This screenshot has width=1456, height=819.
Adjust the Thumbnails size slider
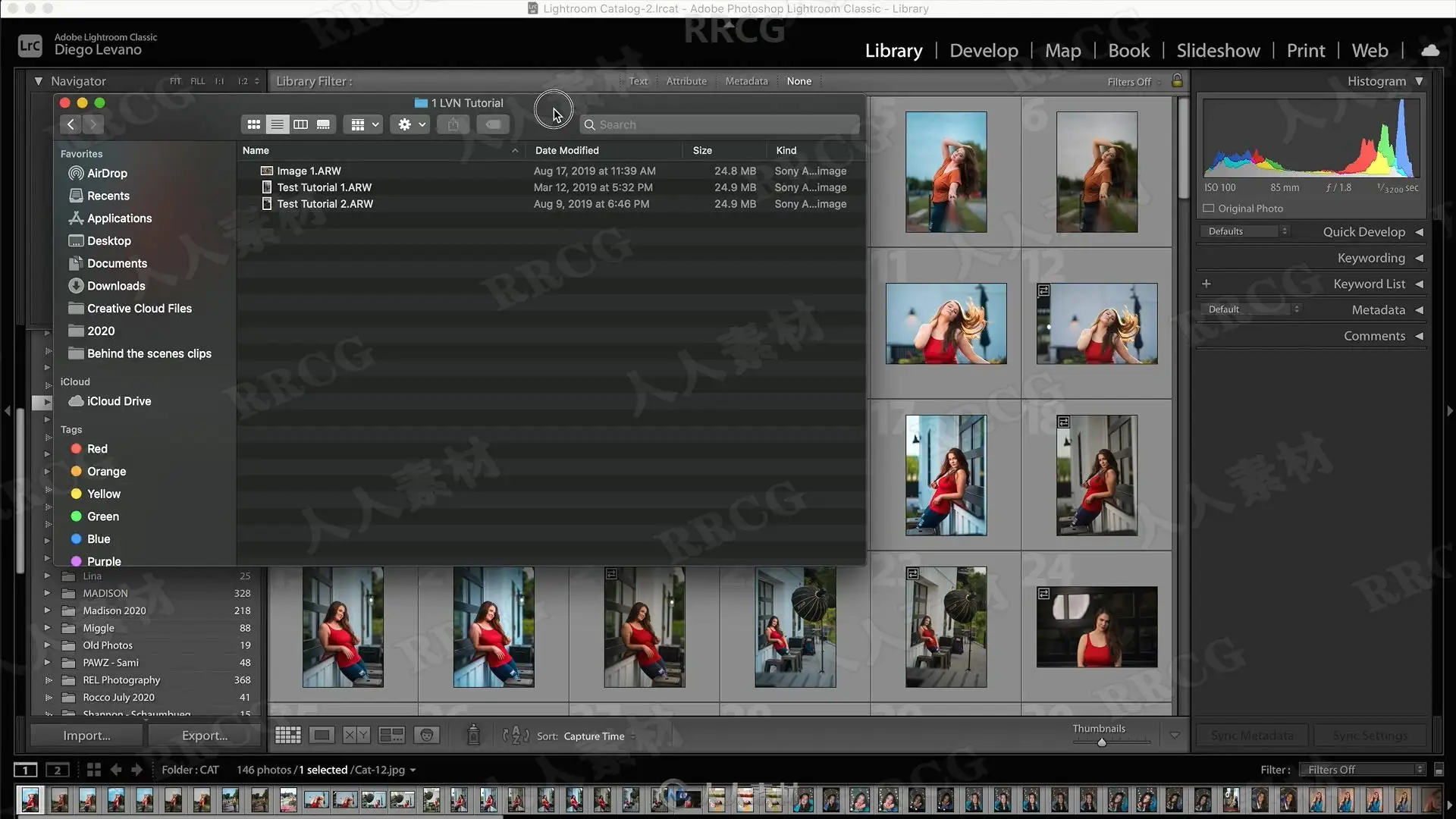[1102, 742]
